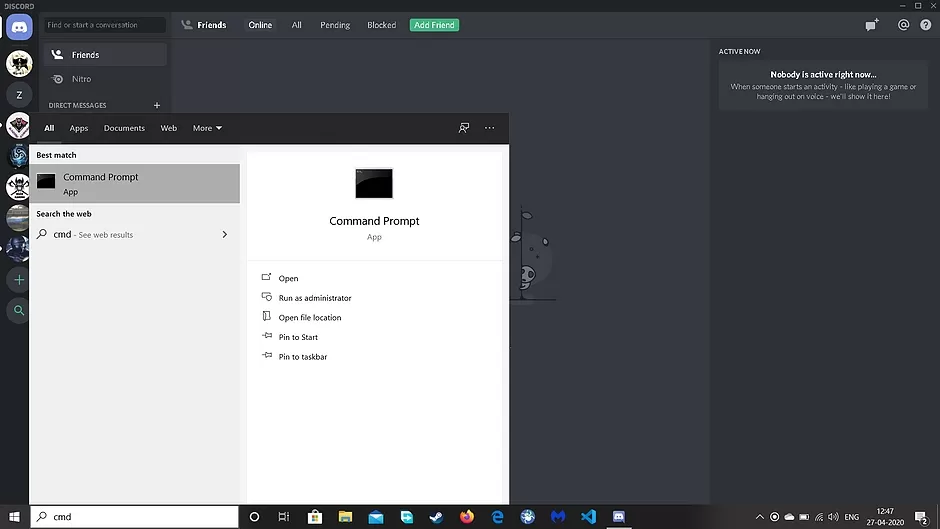Launch Steam from taskbar

(x=436, y=516)
